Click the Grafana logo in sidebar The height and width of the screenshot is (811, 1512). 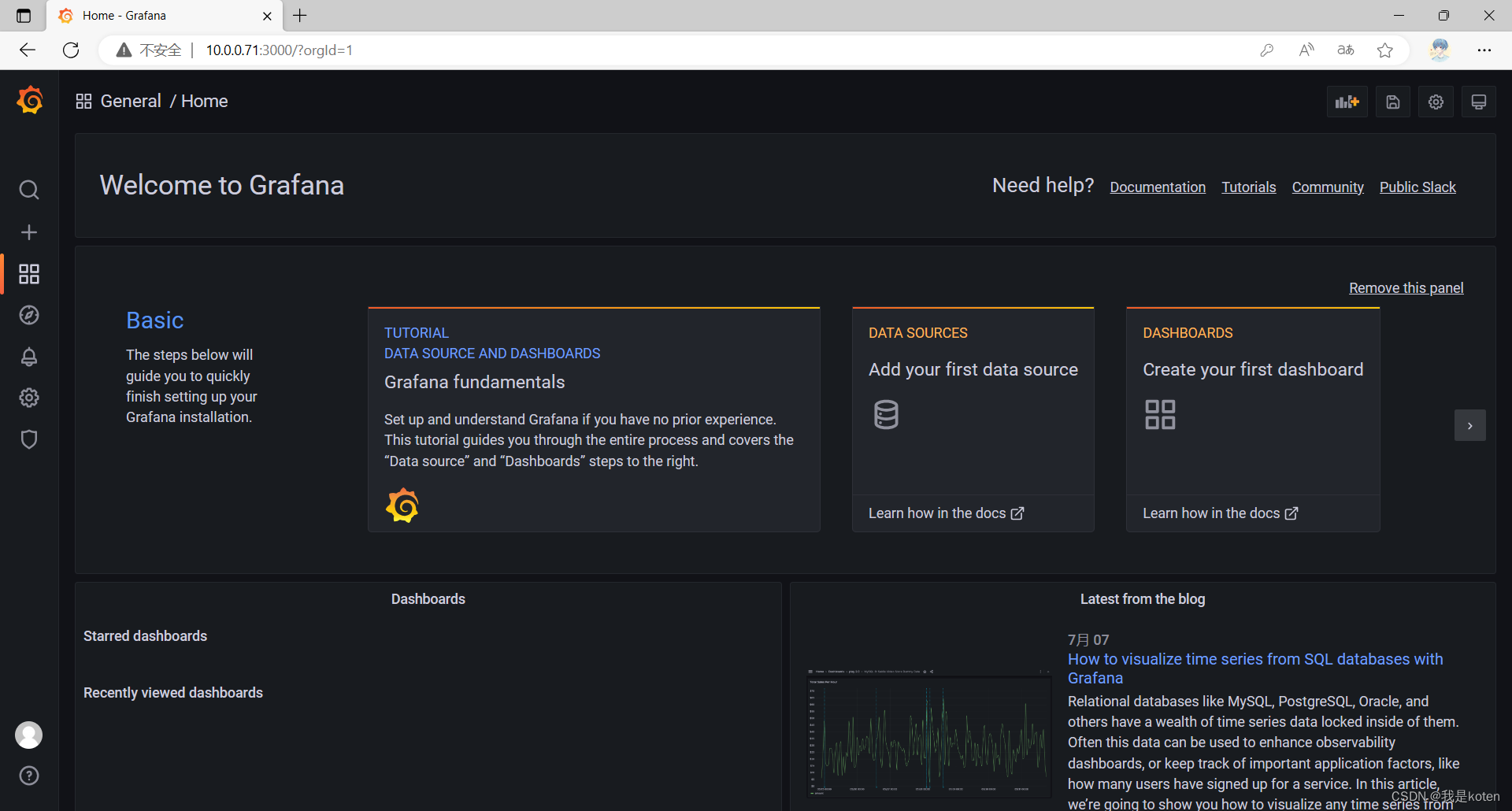(x=30, y=101)
